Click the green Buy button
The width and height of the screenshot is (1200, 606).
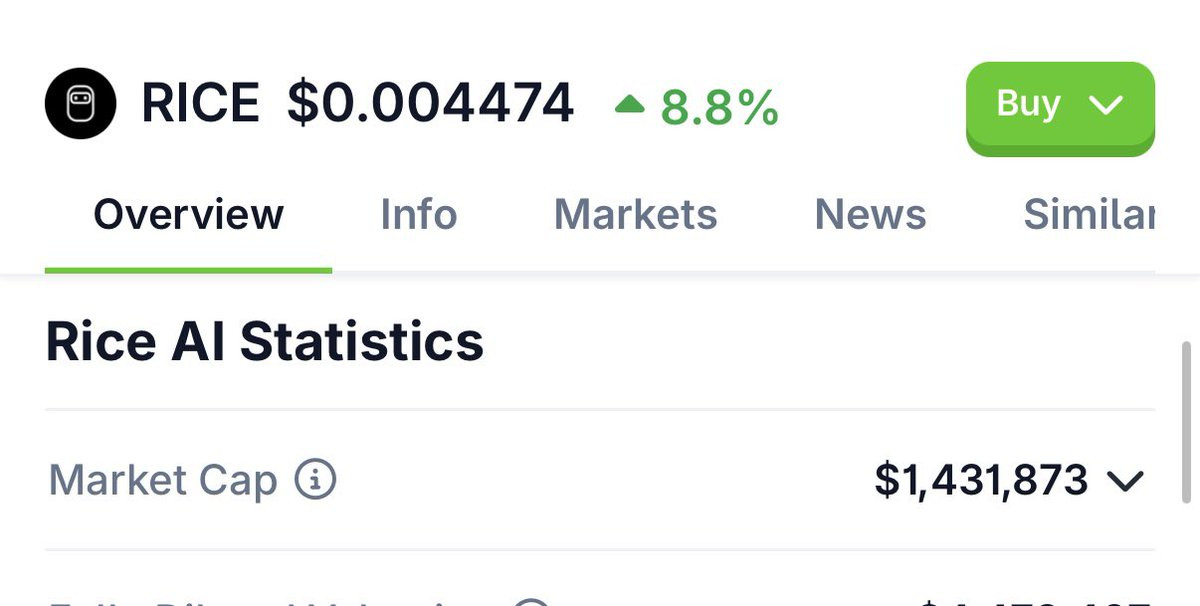tap(1060, 107)
